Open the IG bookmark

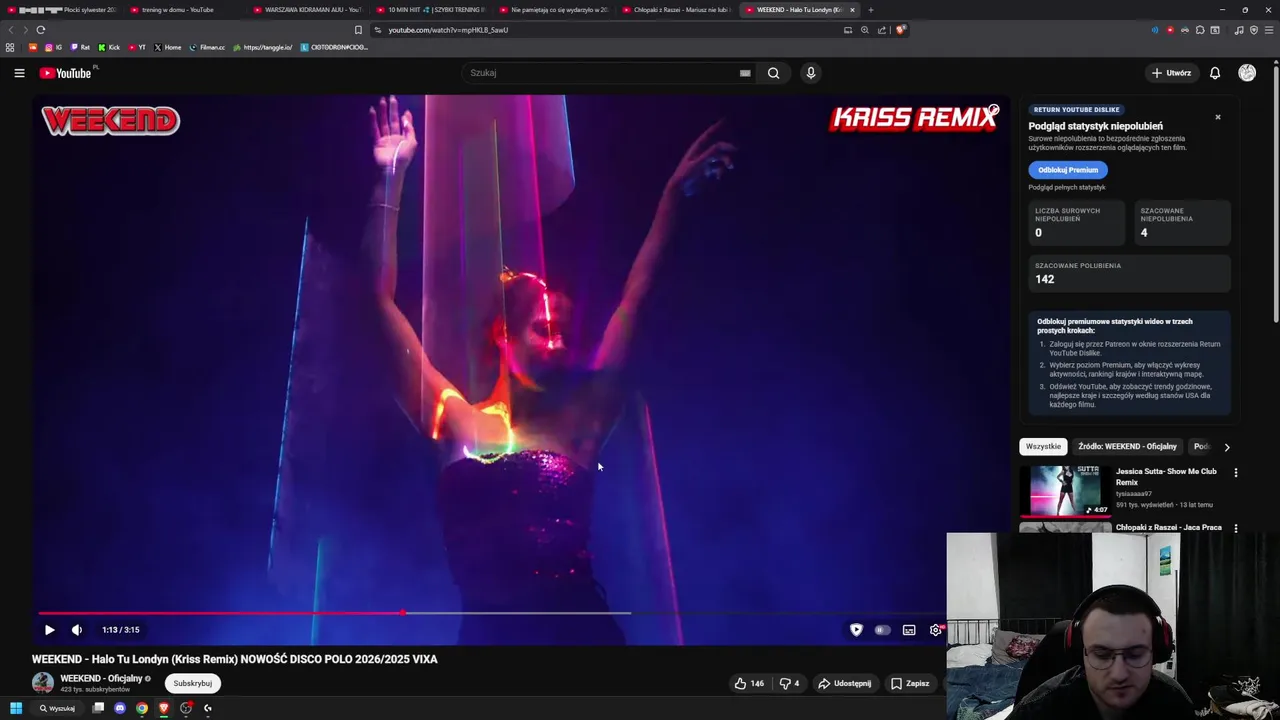(53, 47)
